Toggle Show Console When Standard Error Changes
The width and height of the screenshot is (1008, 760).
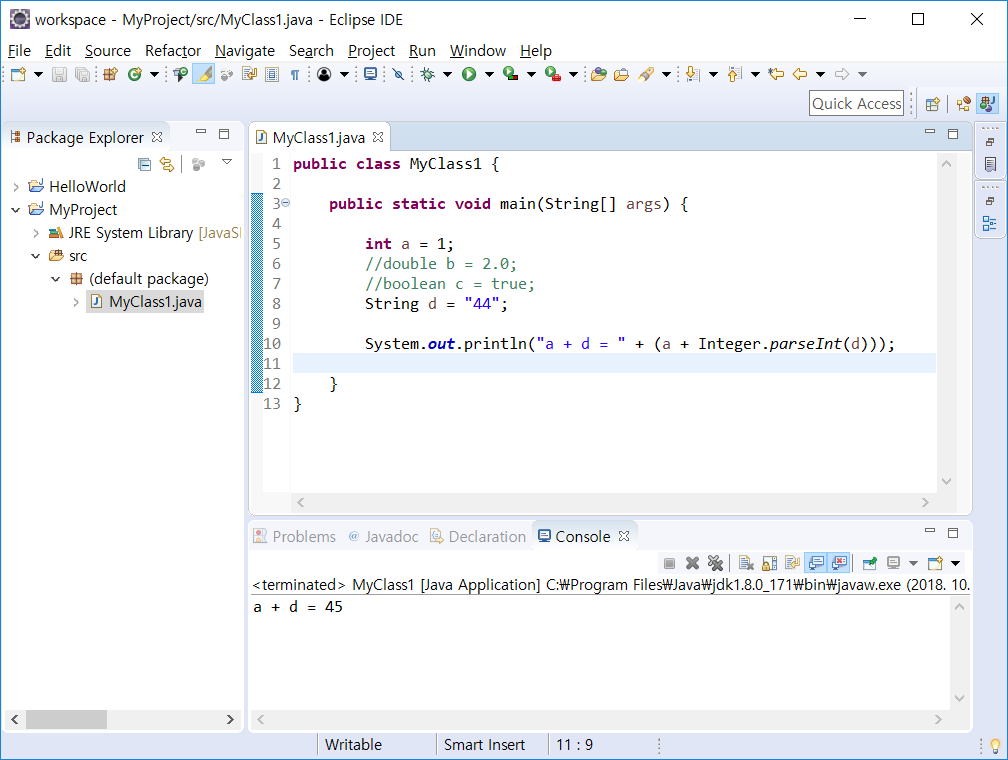click(x=840, y=563)
